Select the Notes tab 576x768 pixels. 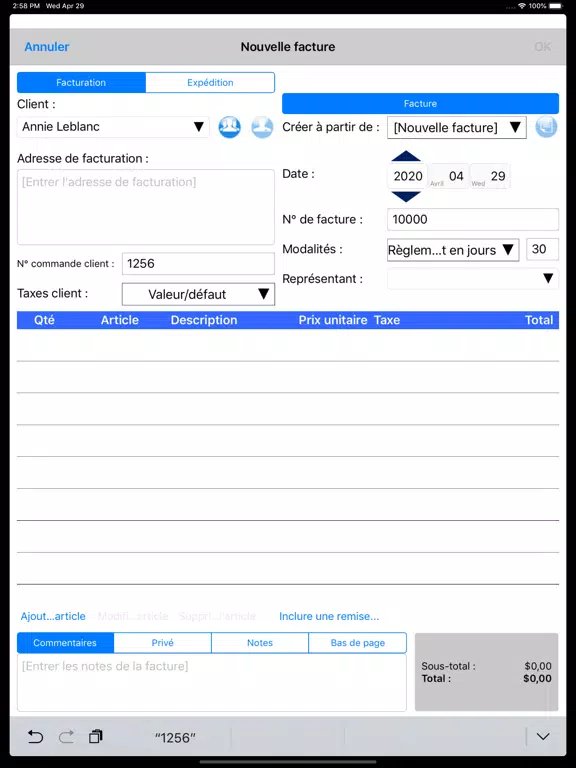tap(260, 643)
